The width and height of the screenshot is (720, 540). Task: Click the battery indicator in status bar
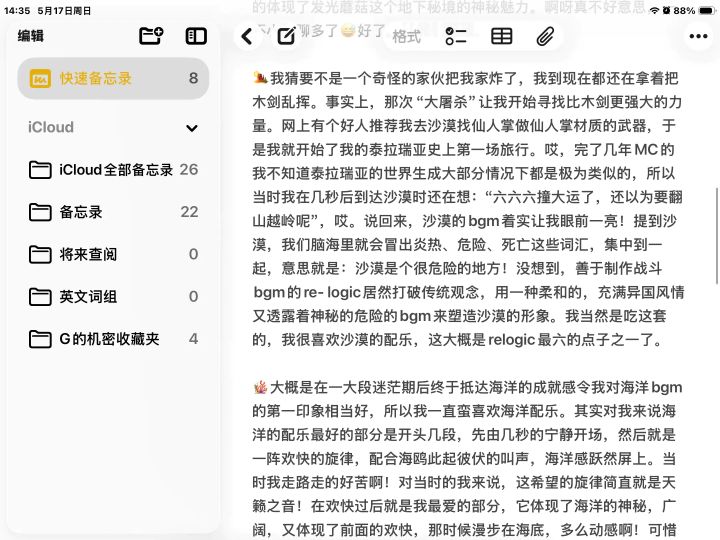[x=706, y=11]
